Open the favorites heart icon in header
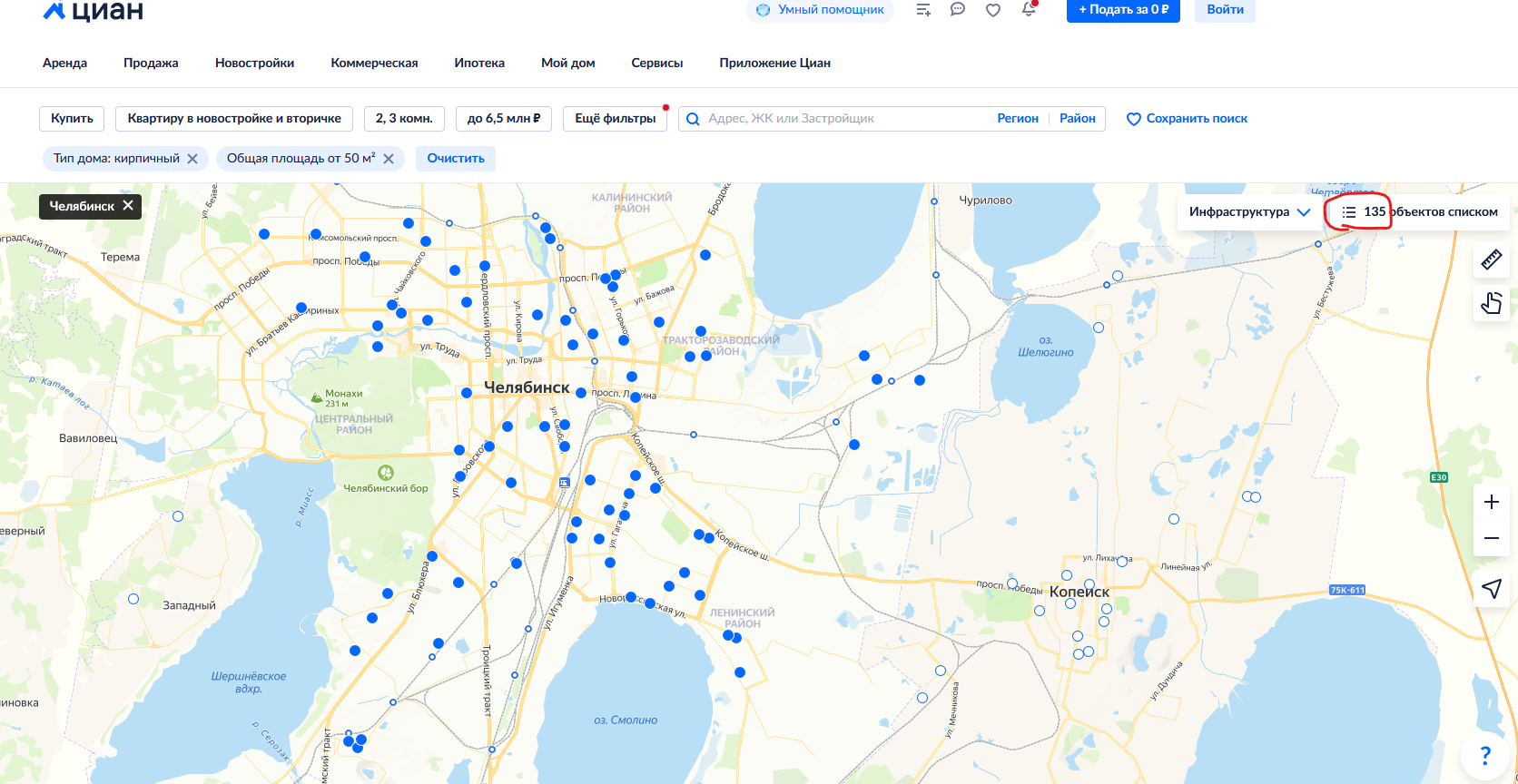The width and height of the screenshot is (1518, 784). coord(993,10)
